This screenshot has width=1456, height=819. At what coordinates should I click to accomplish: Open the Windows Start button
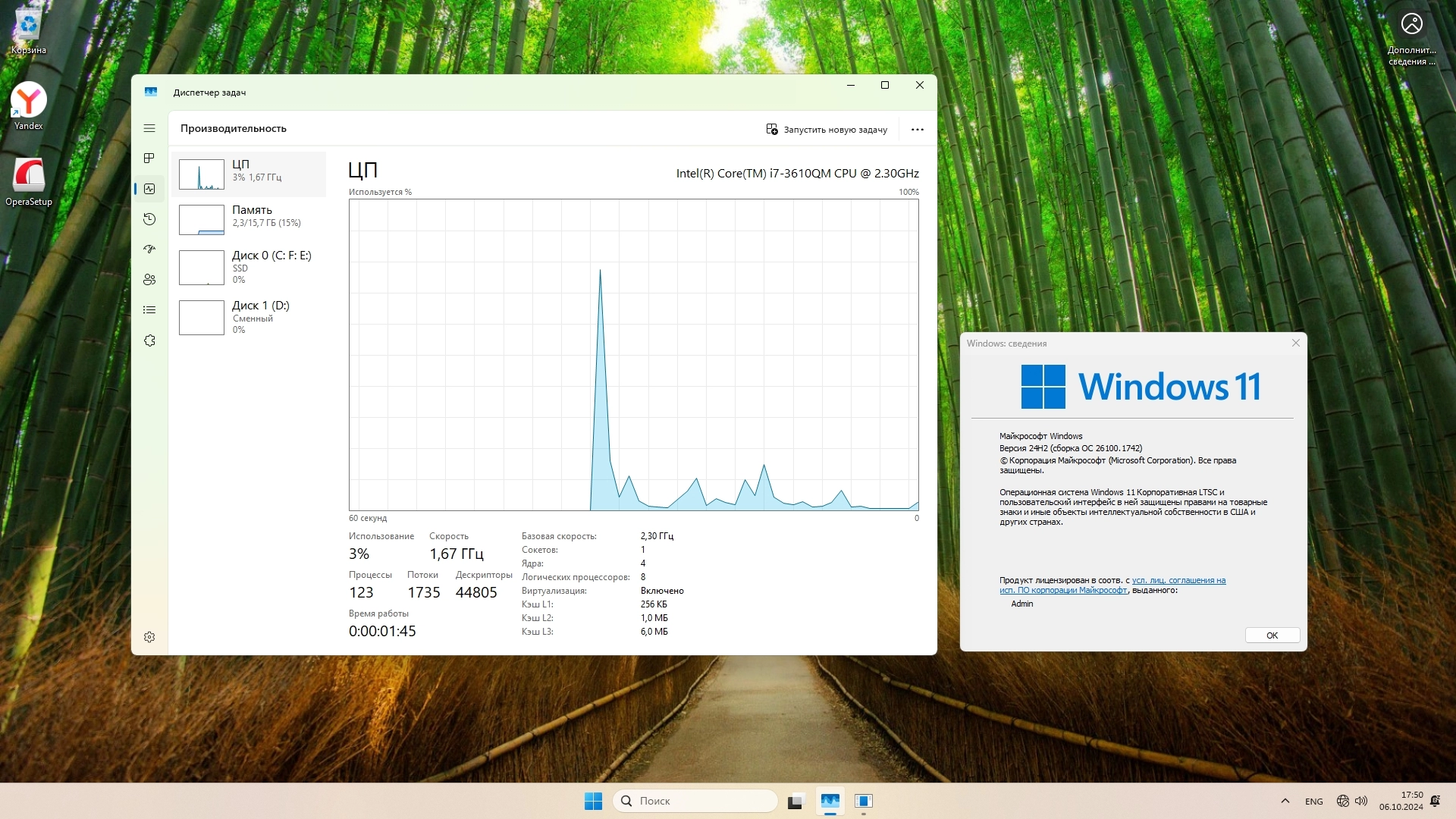(593, 801)
